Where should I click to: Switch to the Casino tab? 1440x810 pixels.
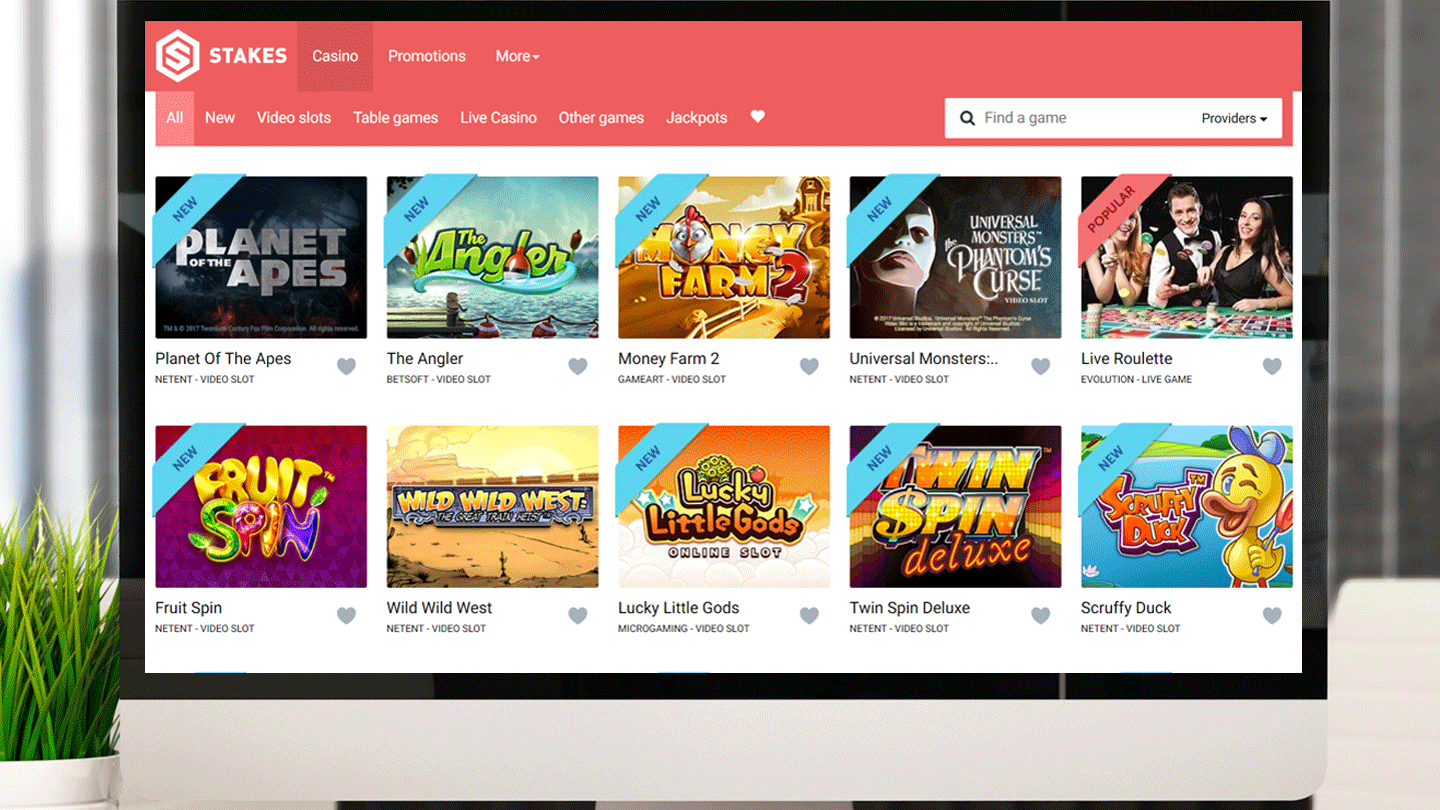(334, 56)
